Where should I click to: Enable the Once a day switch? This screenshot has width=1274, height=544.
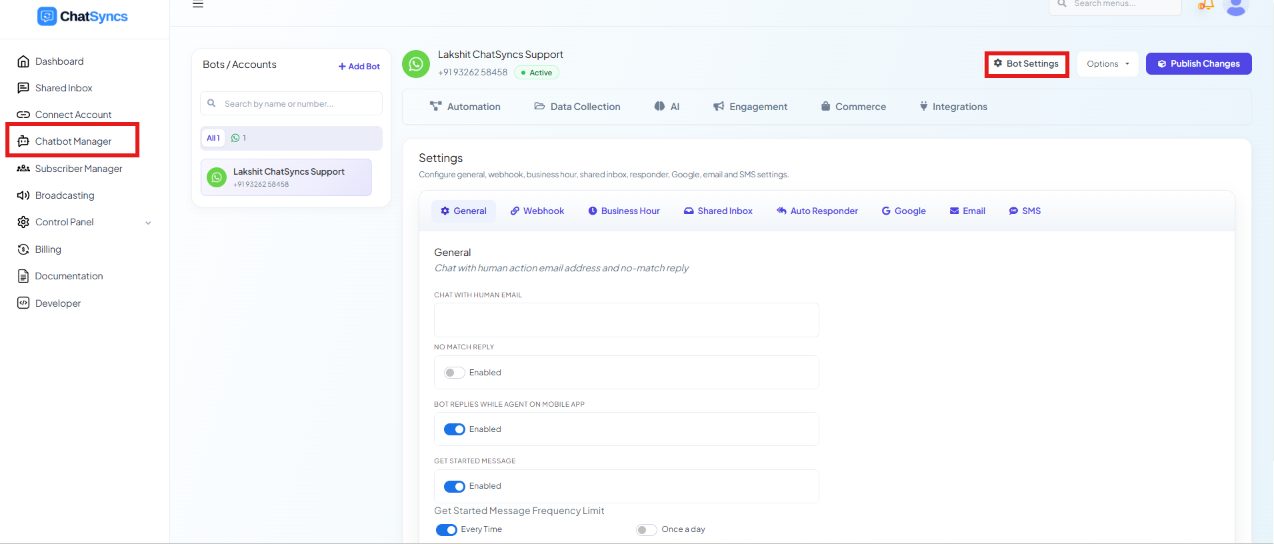(647, 529)
